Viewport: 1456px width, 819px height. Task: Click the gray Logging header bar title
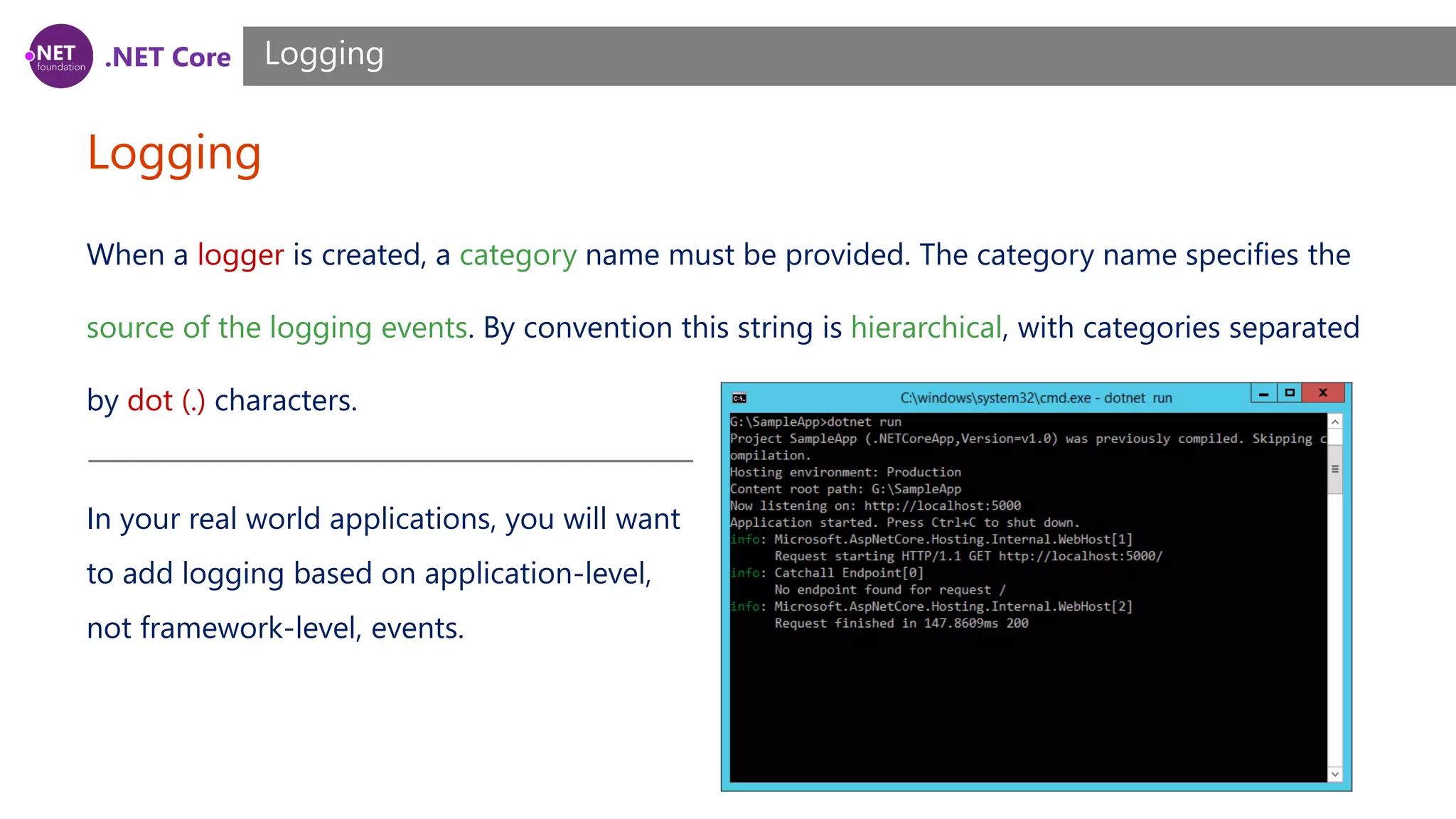point(324,55)
